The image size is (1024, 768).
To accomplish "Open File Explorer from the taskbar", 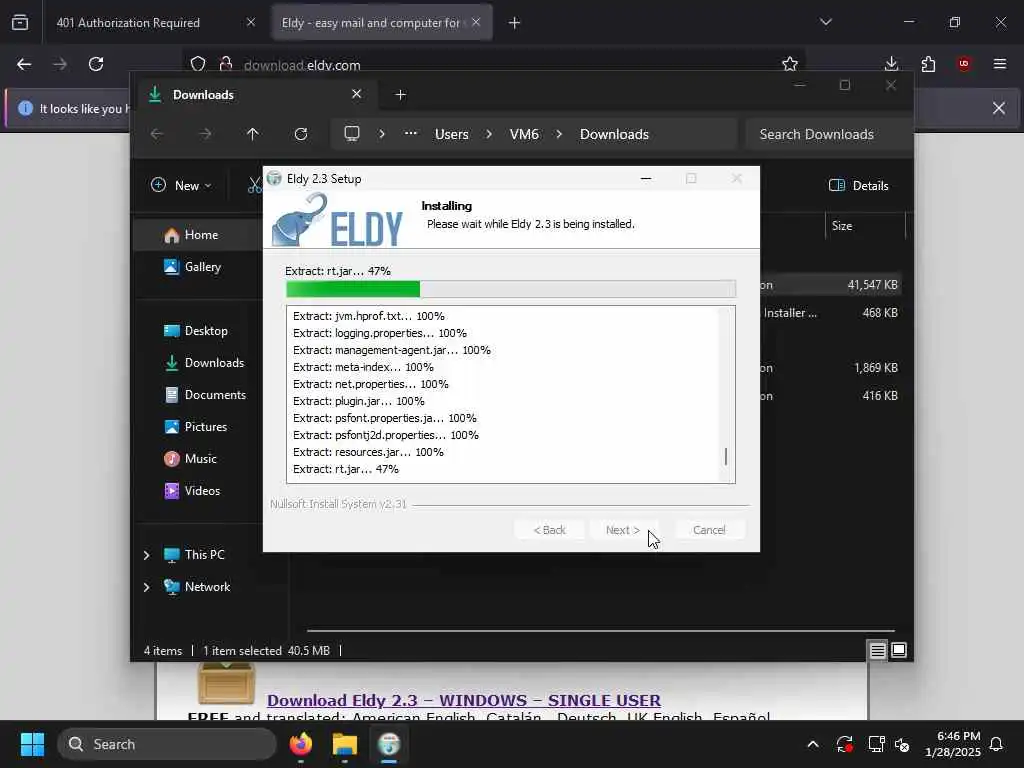I will click(345, 744).
